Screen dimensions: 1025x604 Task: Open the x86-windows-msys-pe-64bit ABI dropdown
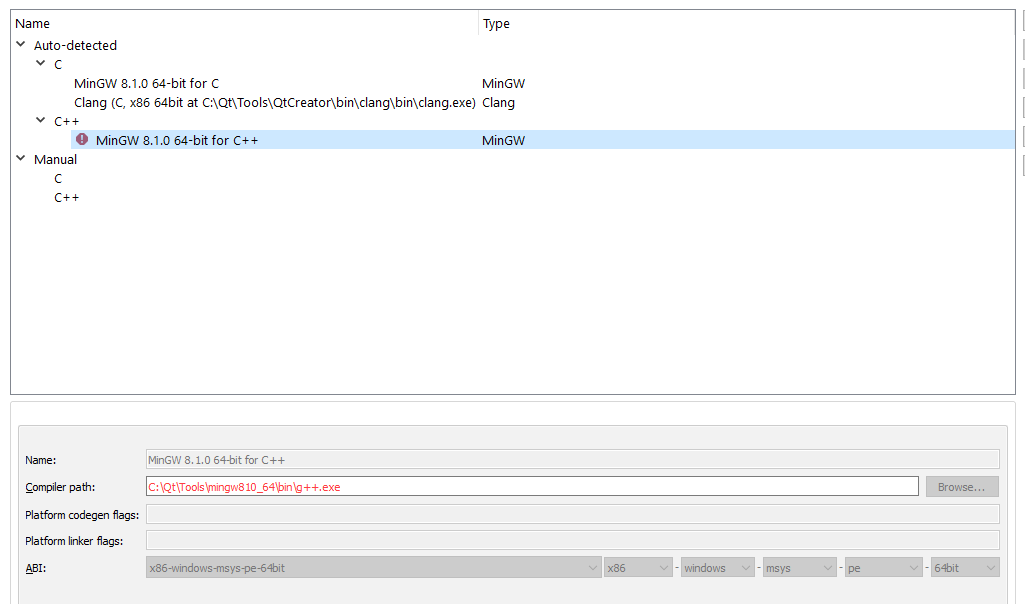click(x=372, y=568)
